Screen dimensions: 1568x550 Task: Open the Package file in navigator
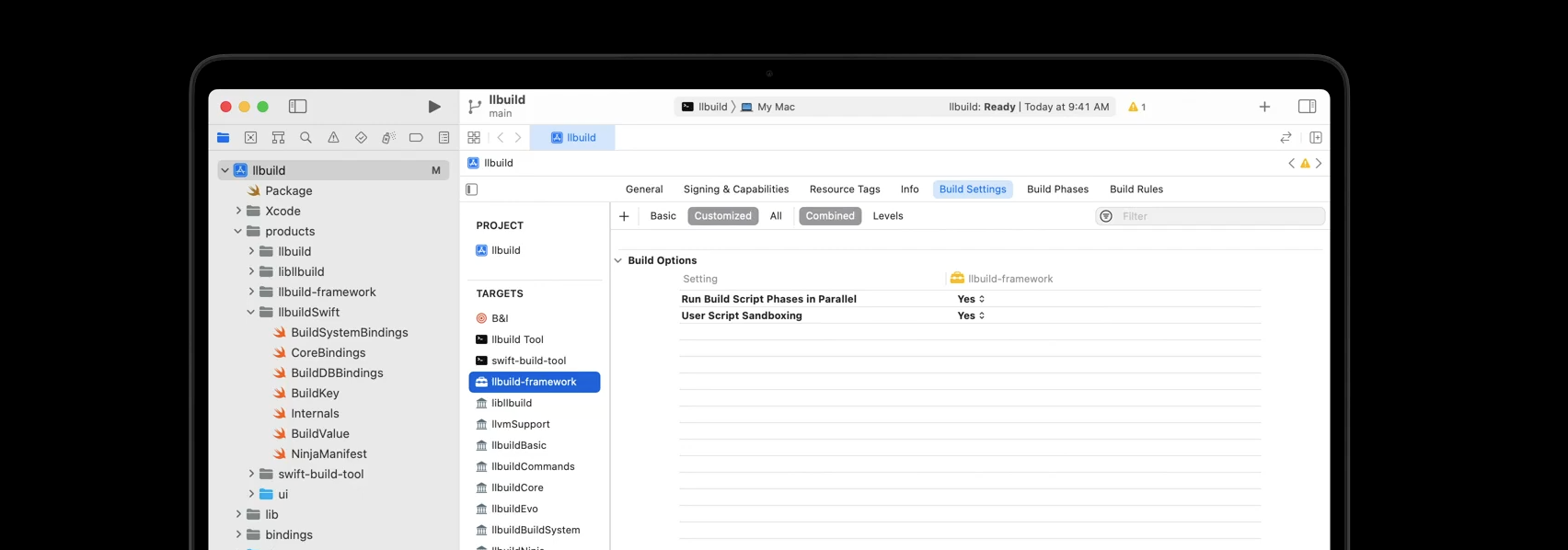click(x=281, y=191)
